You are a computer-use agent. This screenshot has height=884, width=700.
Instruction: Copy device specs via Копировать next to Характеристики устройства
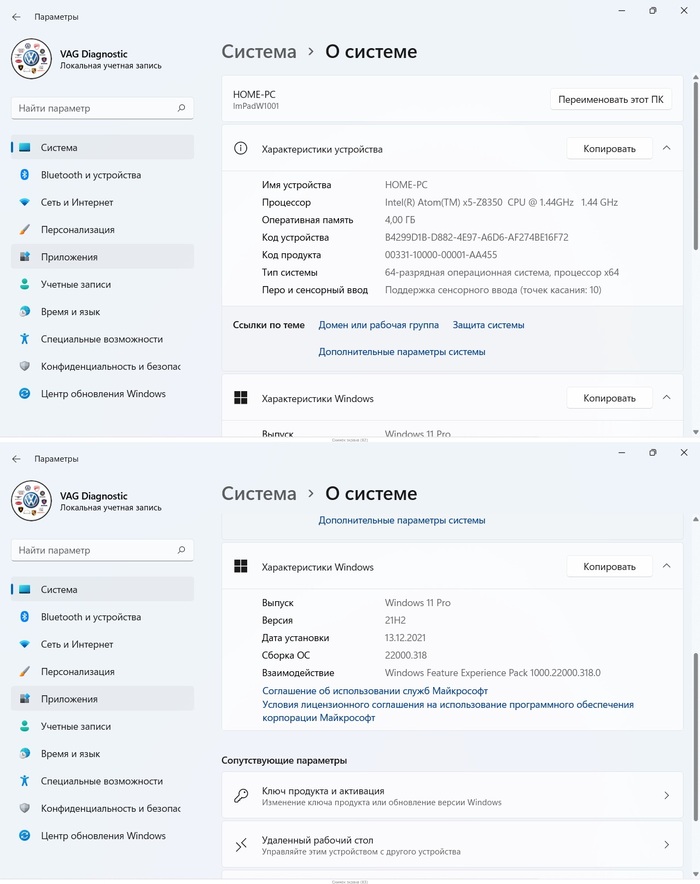pyautogui.click(x=609, y=149)
